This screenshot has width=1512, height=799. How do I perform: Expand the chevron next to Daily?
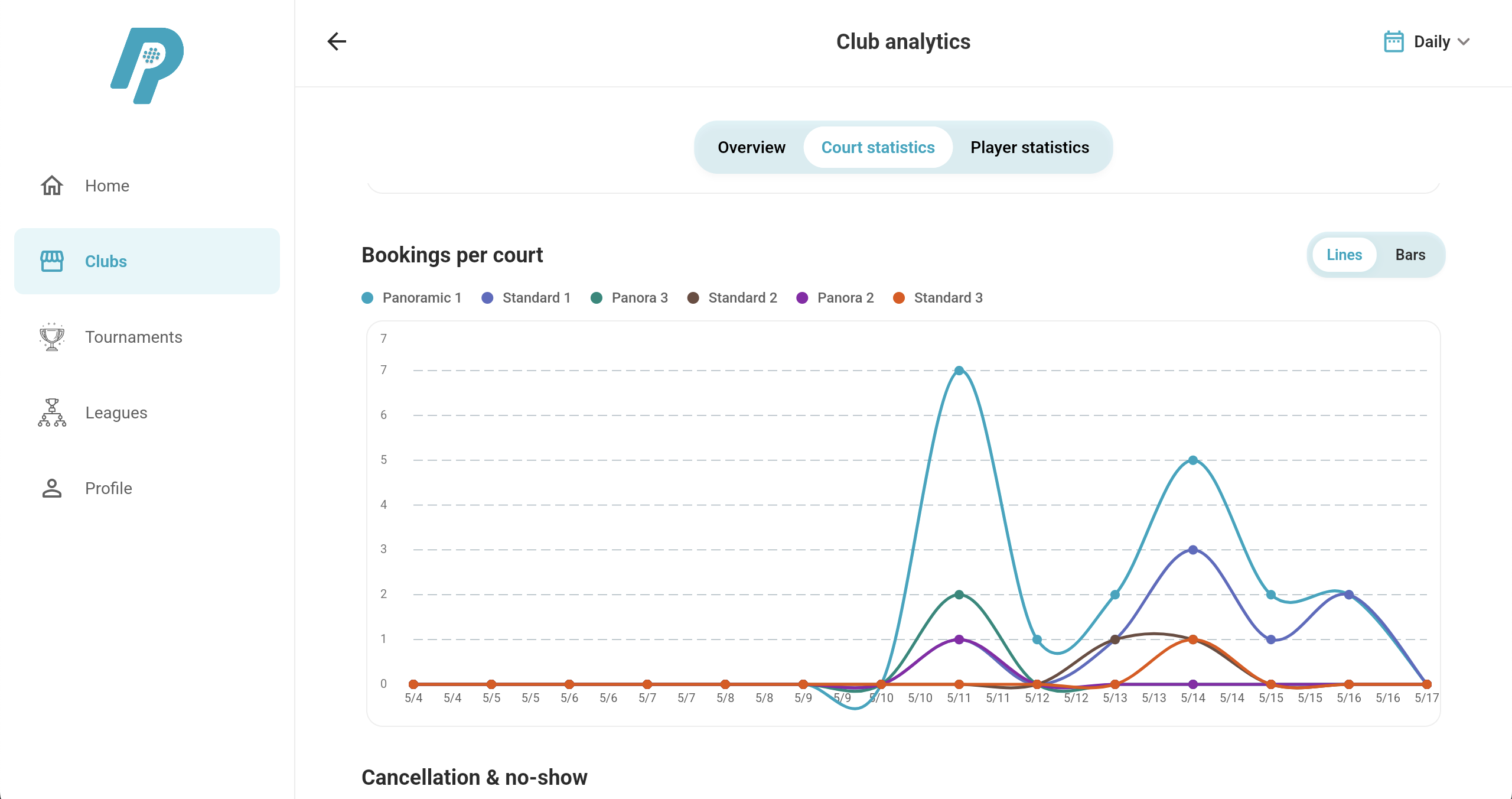point(1464,41)
